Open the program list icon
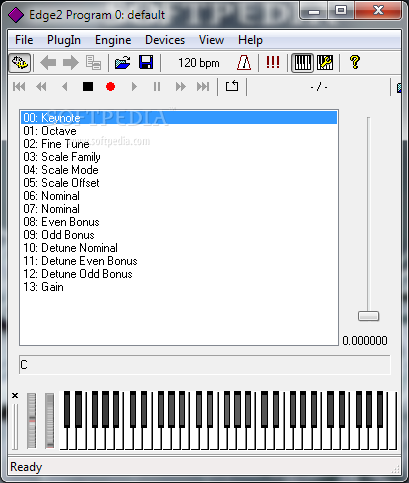Screen dimensions: 409x483 tap(93, 63)
